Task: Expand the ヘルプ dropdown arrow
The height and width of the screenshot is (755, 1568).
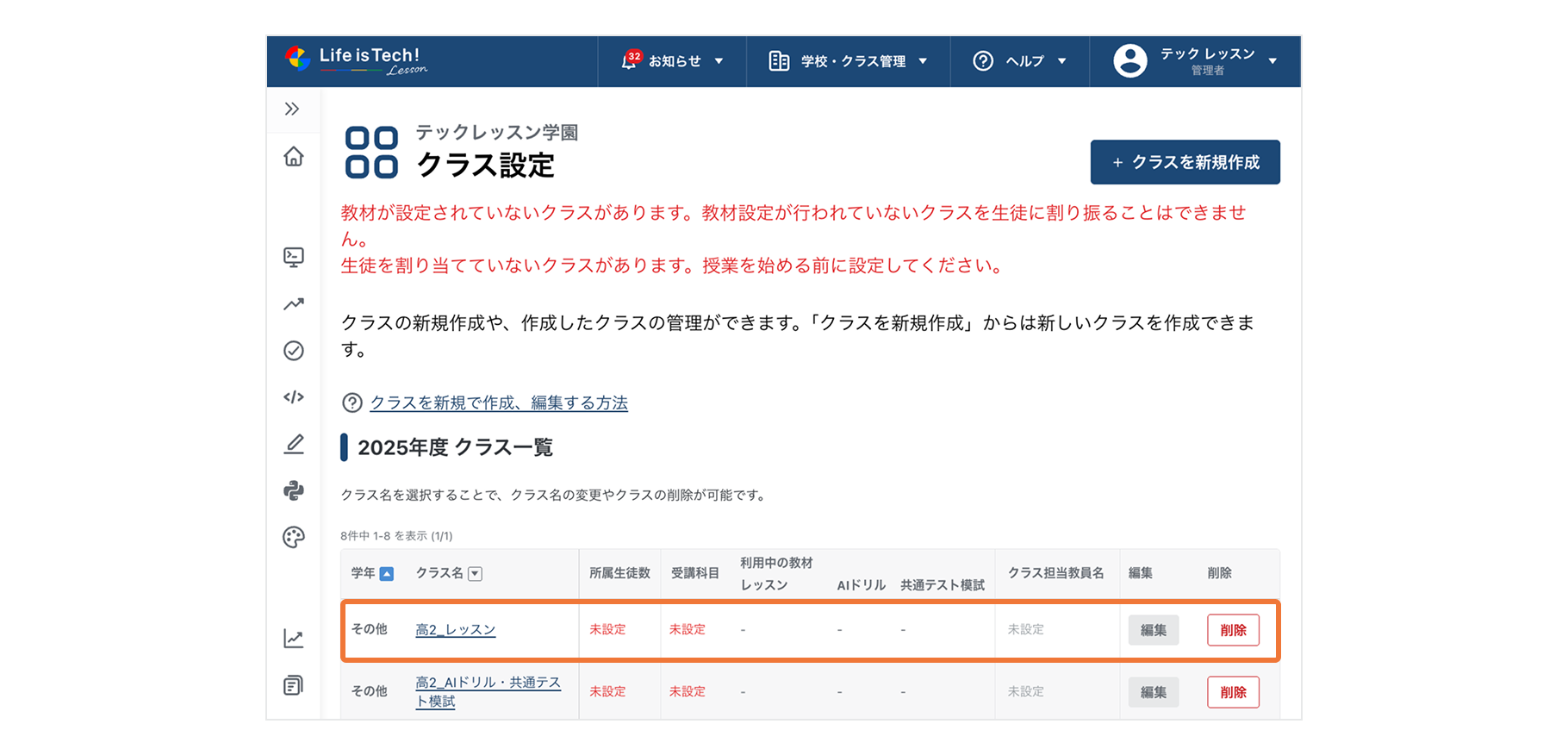Action: point(1061,61)
